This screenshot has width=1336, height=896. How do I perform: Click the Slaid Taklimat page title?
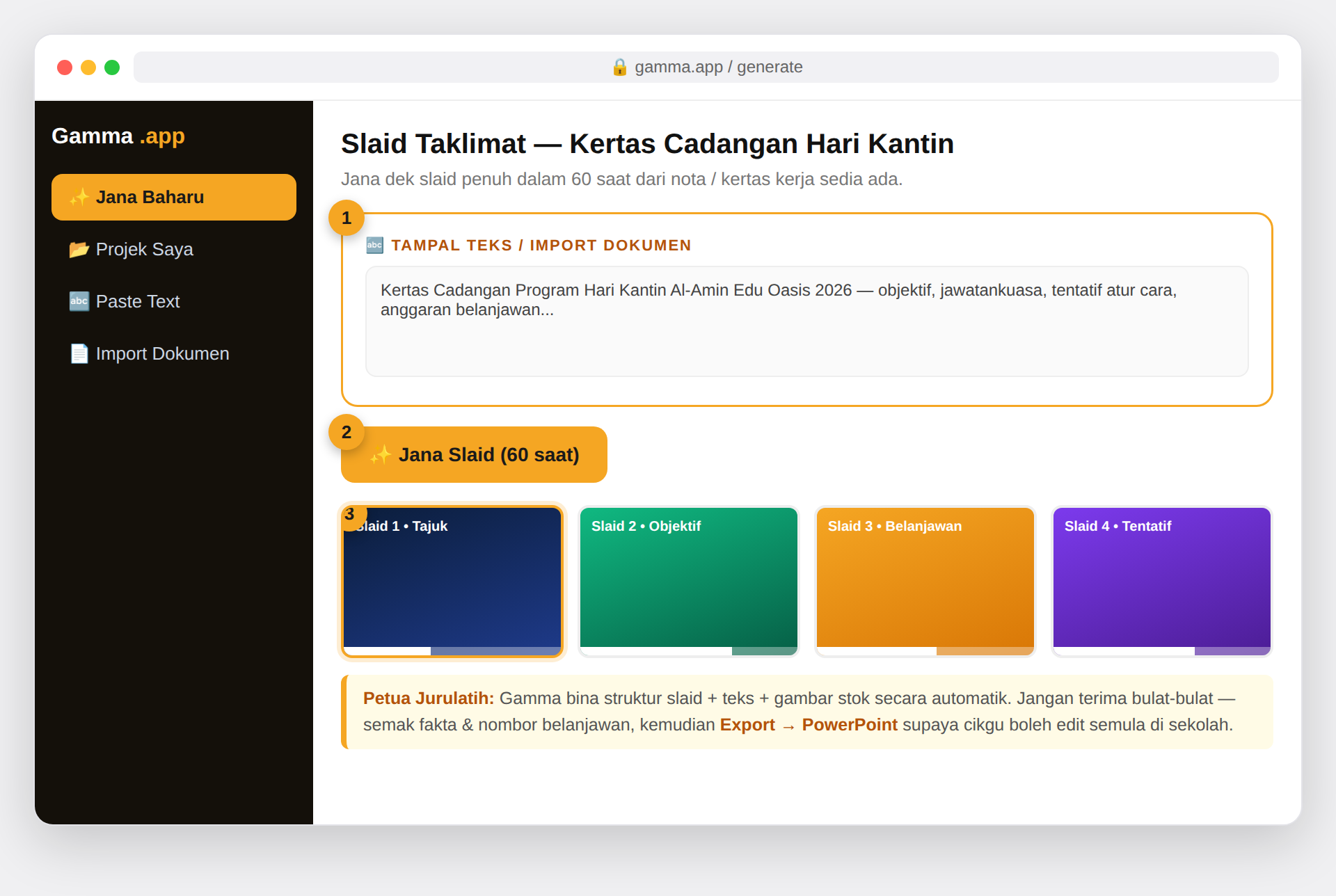[647, 143]
